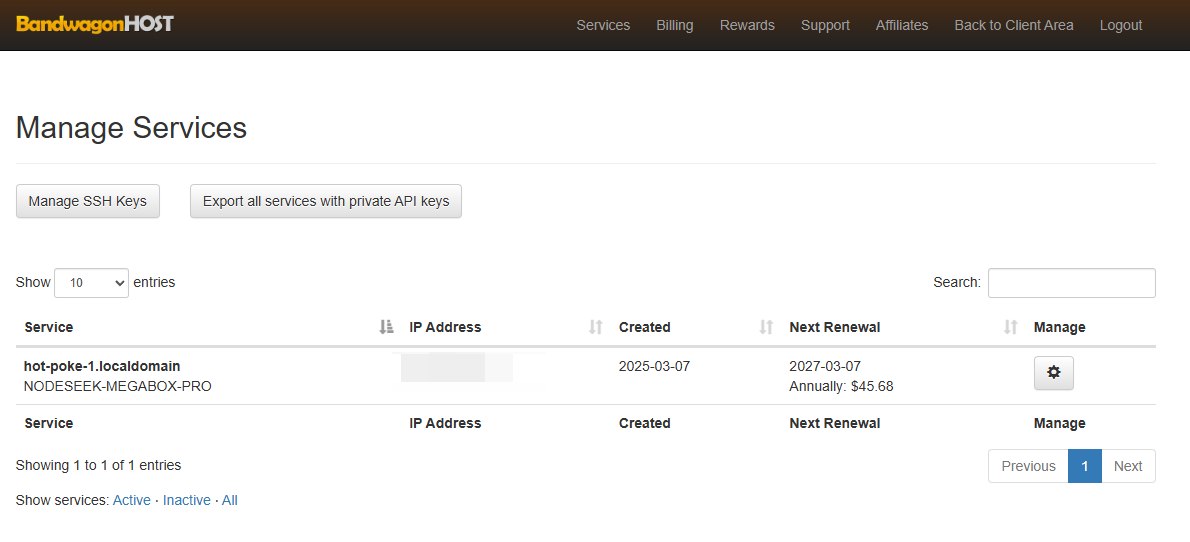
Task: Log out using the Logout link
Action: click(1120, 25)
